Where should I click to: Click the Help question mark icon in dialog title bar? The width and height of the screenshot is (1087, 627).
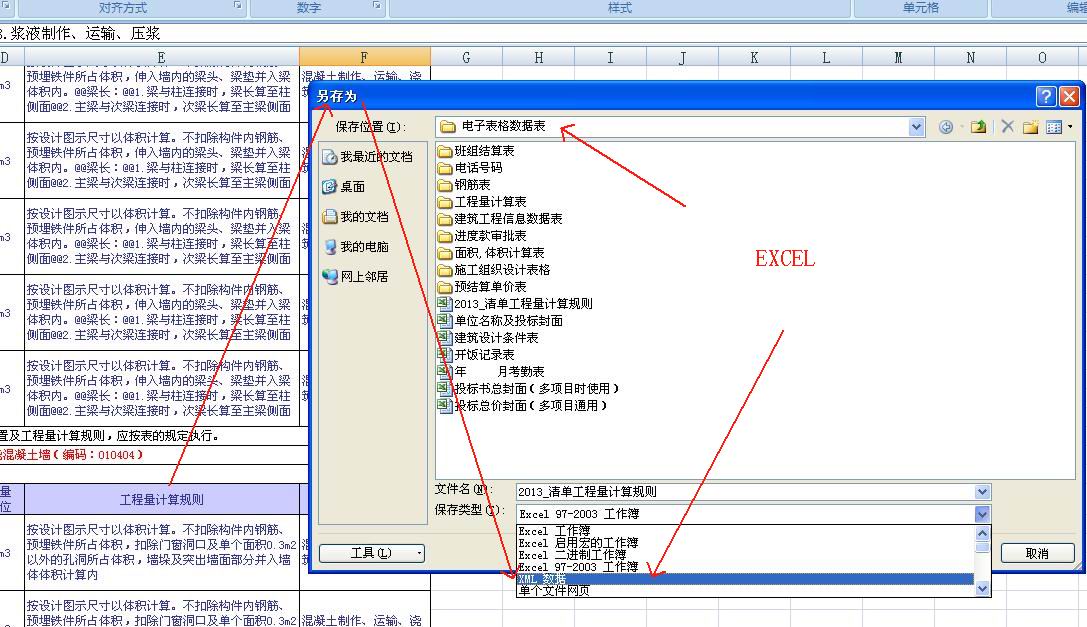click(x=1046, y=96)
